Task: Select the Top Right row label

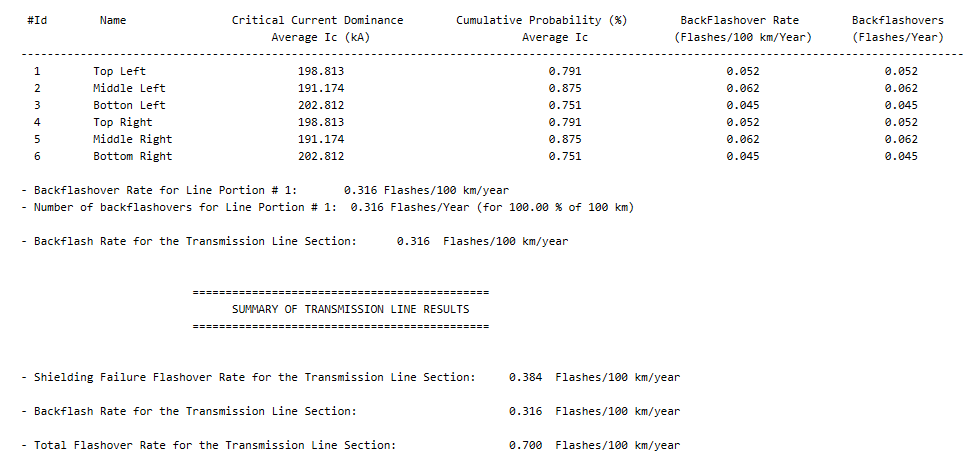Action: click(x=122, y=122)
